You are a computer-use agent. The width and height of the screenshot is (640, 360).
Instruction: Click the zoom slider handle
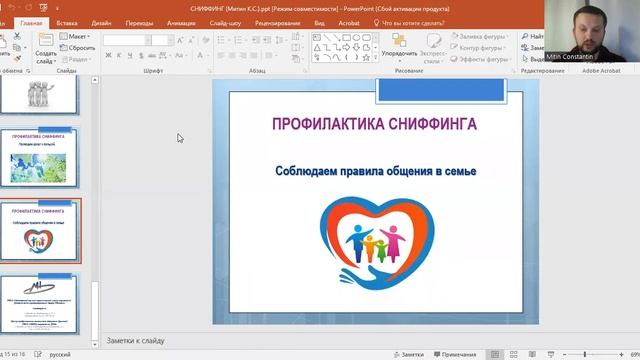(x=585, y=354)
